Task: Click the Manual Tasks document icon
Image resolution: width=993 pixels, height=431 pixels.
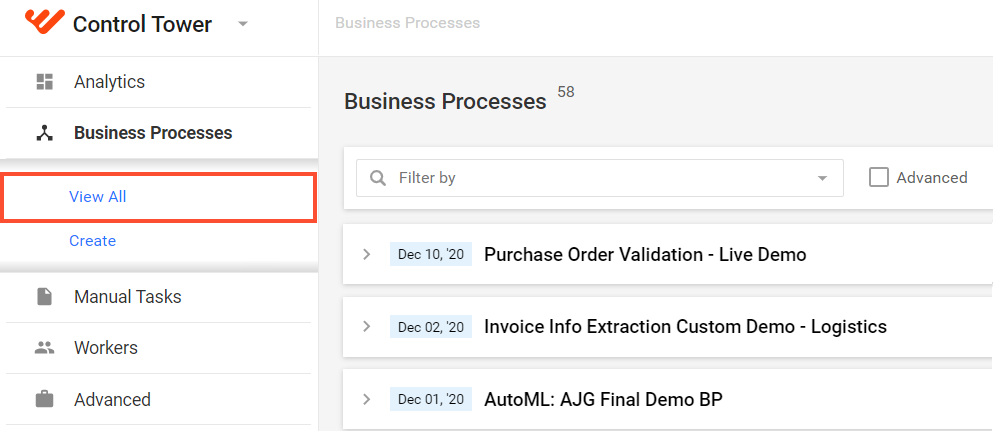Action: (44, 296)
